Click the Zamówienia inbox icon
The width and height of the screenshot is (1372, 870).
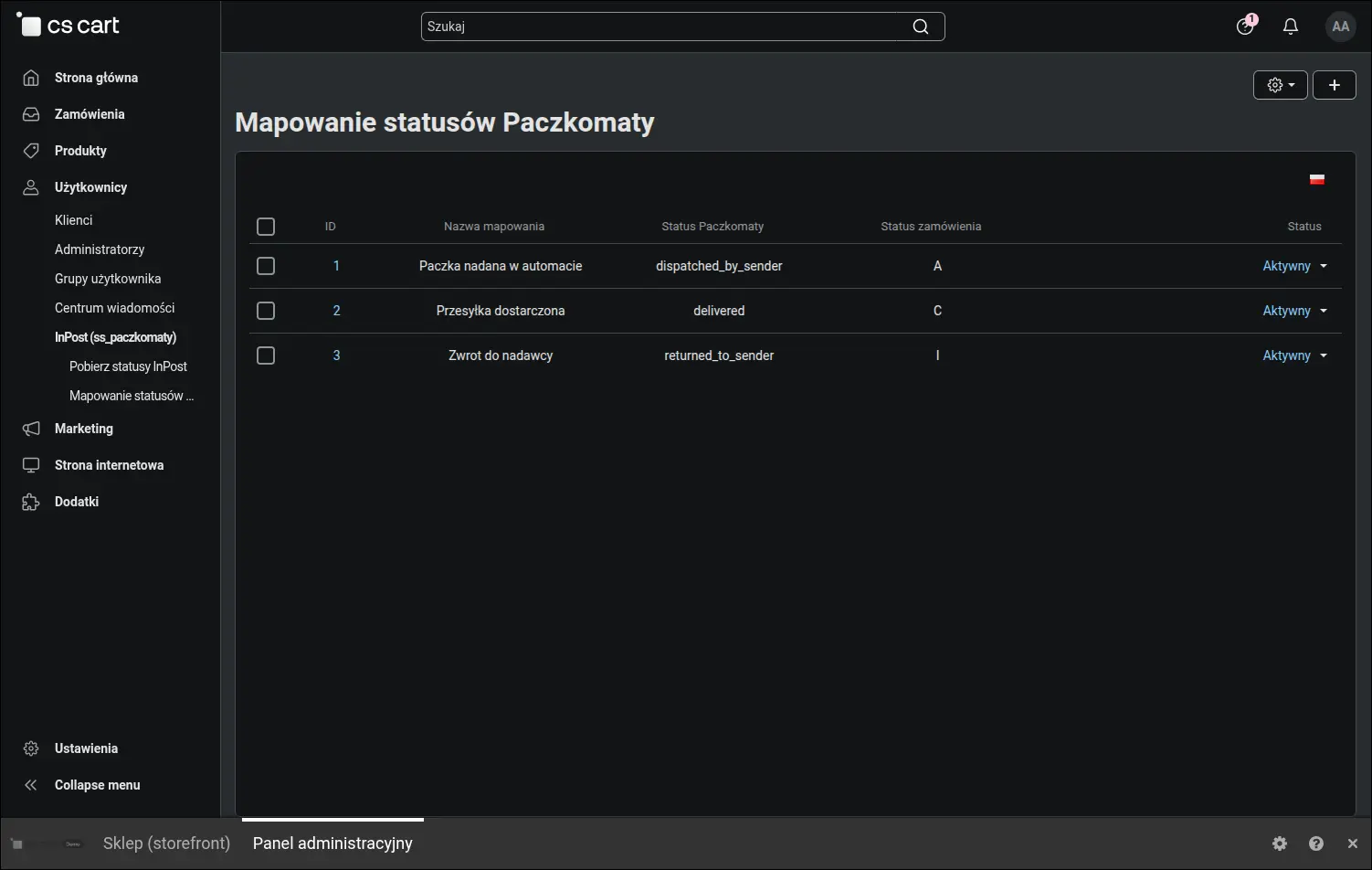coord(31,114)
